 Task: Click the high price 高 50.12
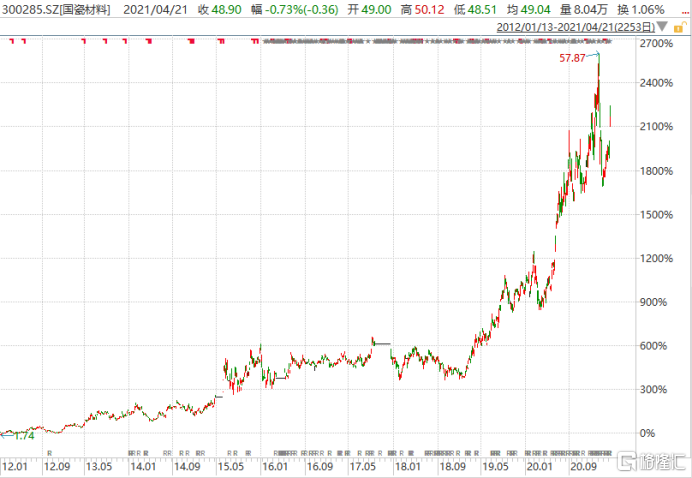click(422, 10)
